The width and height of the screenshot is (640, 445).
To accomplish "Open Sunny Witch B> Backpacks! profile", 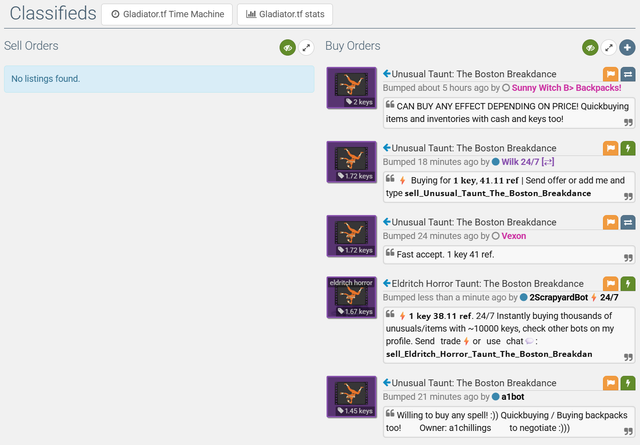I will 567,88.
